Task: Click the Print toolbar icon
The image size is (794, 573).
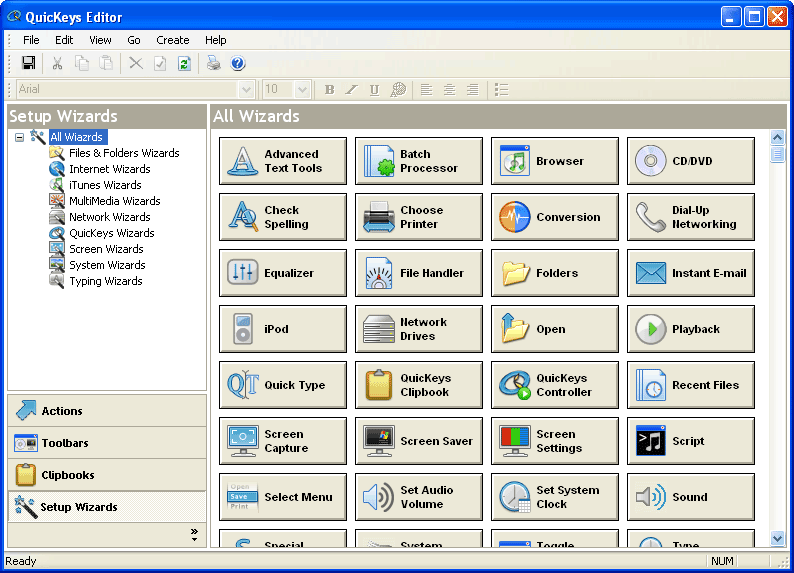Action: (x=214, y=63)
